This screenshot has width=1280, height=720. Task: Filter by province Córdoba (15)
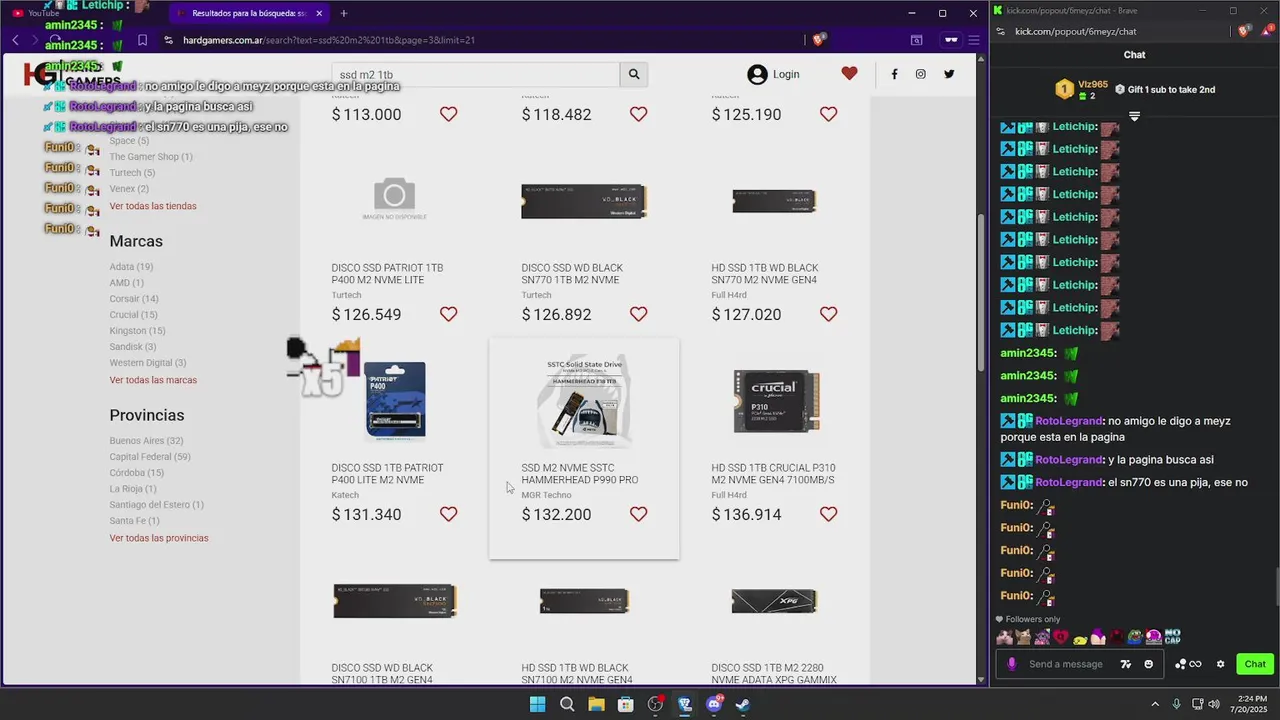click(136, 473)
